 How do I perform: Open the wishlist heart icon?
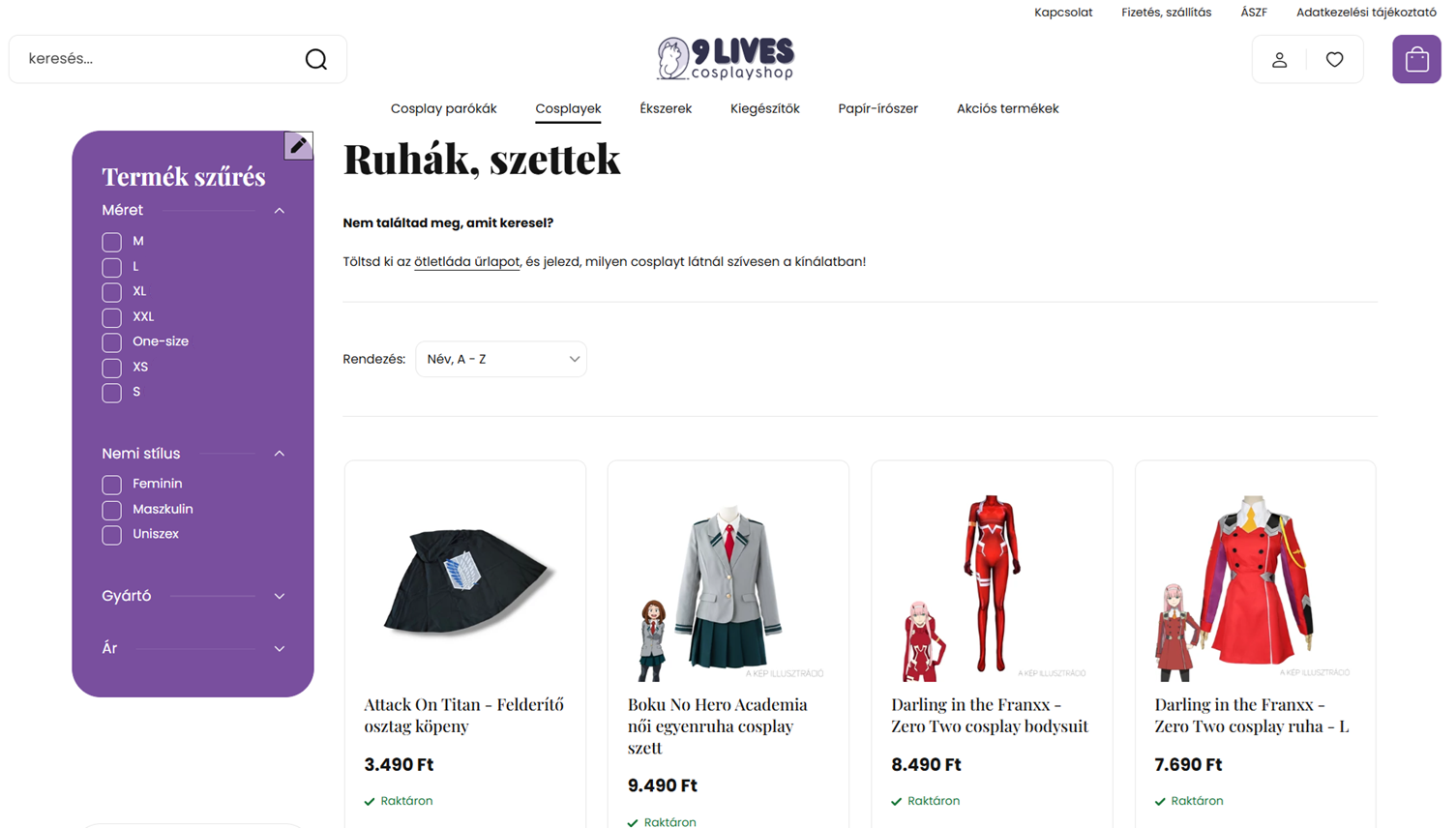pyautogui.click(x=1334, y=60)
